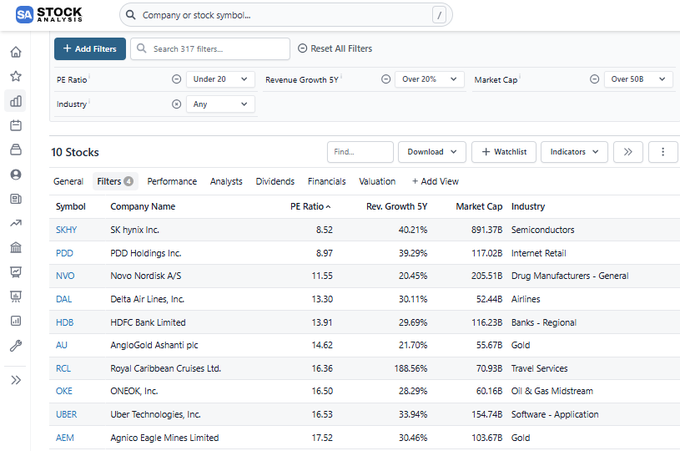Image resolution: width=680 pixels, height=451 pixels.
Task: Open the Market Cap Over 50B dropdown
Action: pos(638,79)
